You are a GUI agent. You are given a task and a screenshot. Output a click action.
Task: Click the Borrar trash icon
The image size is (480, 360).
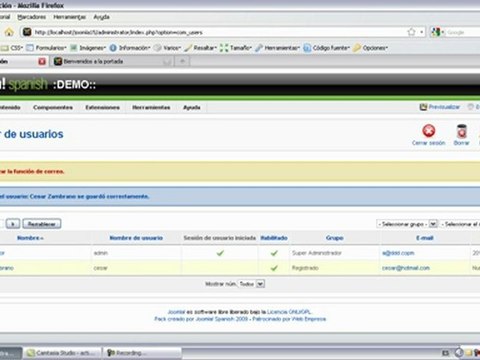[462, 131]
